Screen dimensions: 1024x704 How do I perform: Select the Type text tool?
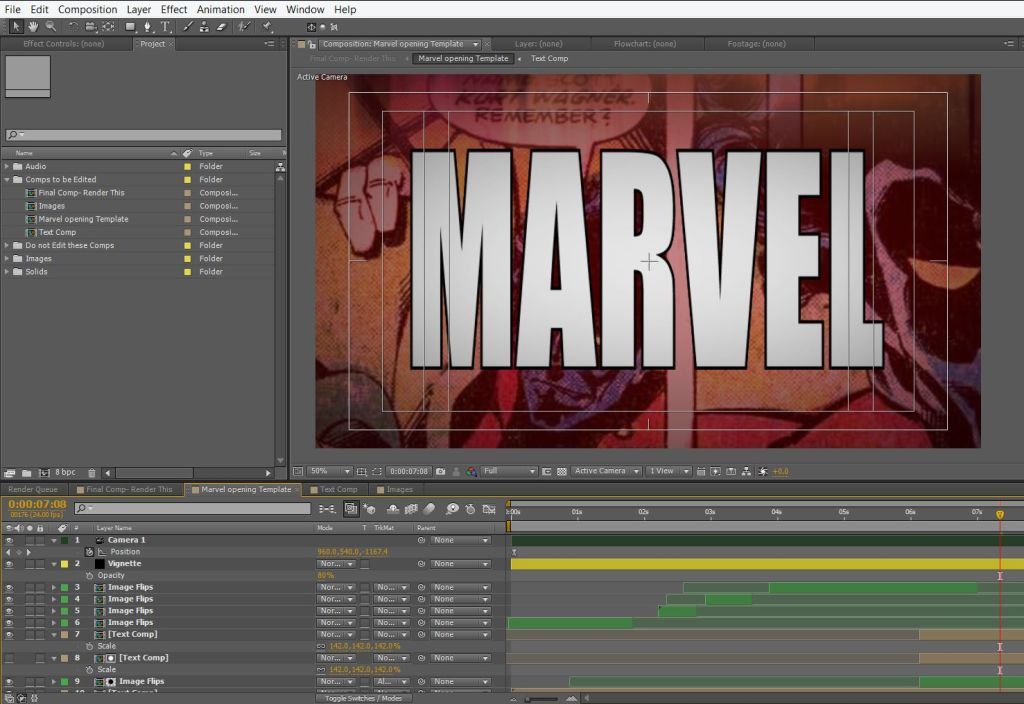point(165,27)
